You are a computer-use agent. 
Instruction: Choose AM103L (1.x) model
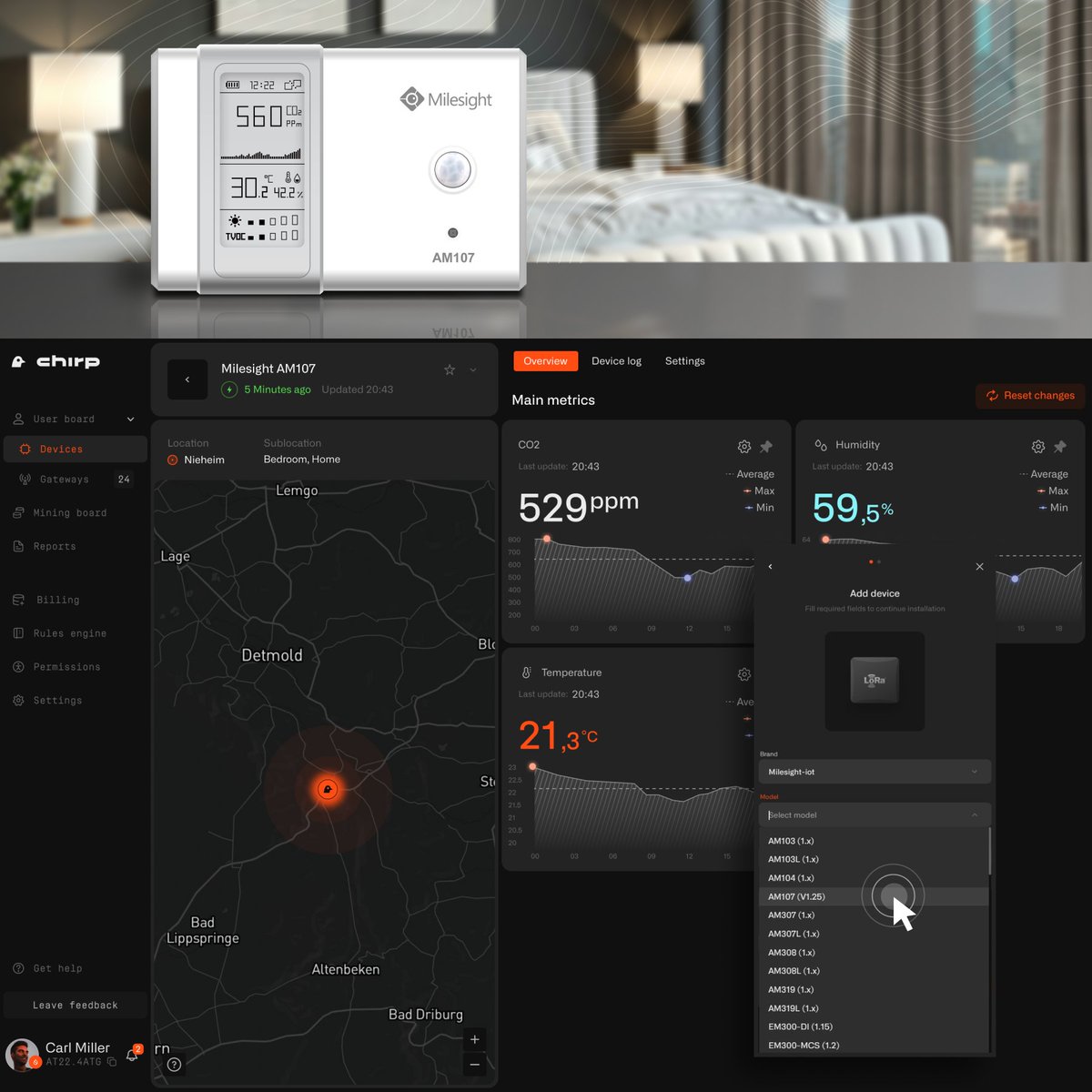point(874,859)
